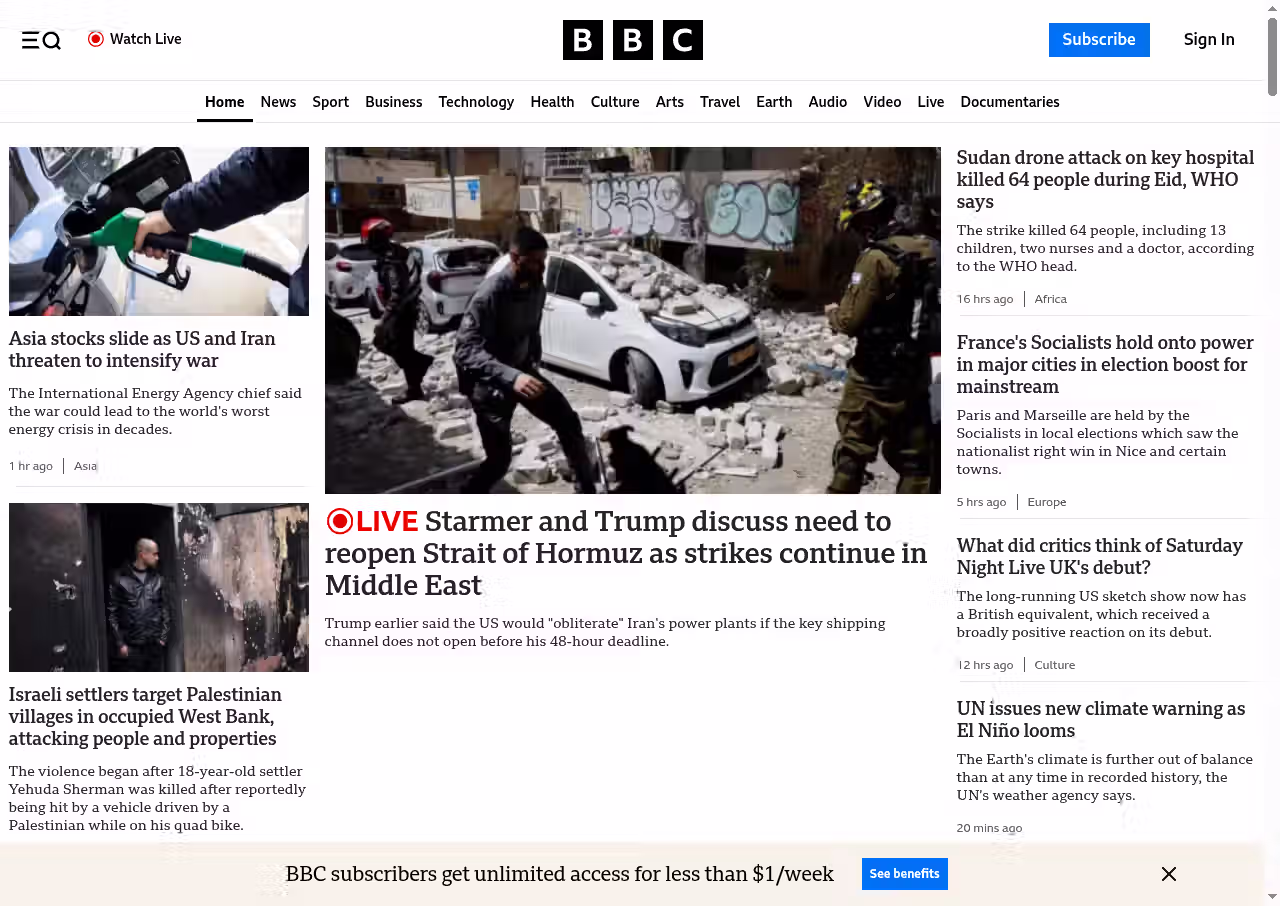The image size is (1280, 906).
Task: Click the Africa category tag
Action: pyautogui.click(x=1050, y=299)
